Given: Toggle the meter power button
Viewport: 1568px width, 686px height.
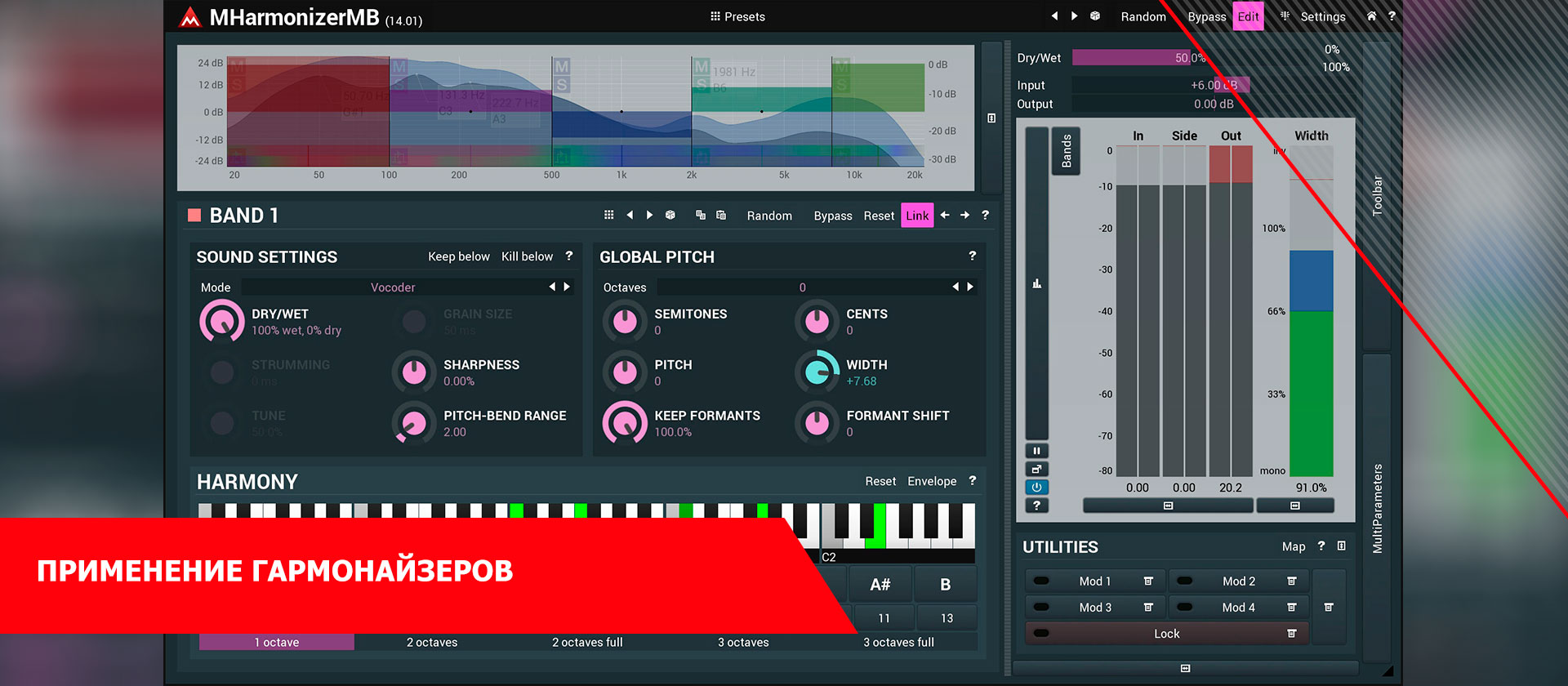Looking at the screenshot, I should click(x=1036, y=487).
